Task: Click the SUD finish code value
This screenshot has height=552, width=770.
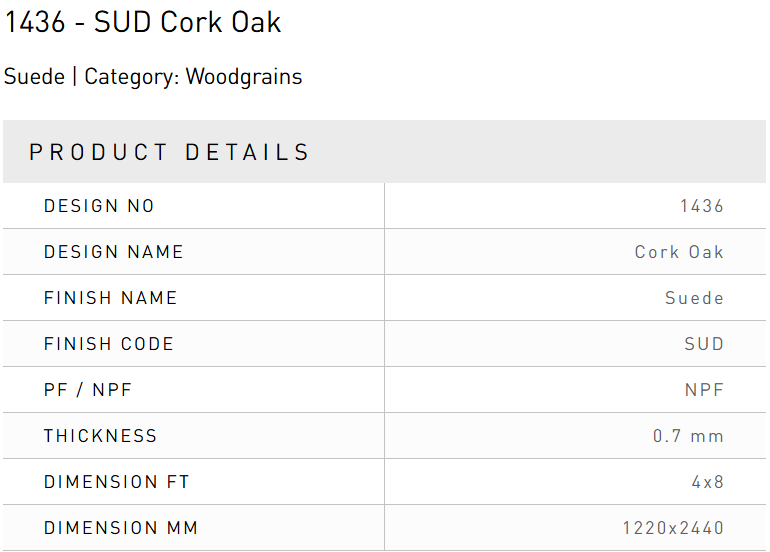Action: pyautogui.click(x=704, y=344)
